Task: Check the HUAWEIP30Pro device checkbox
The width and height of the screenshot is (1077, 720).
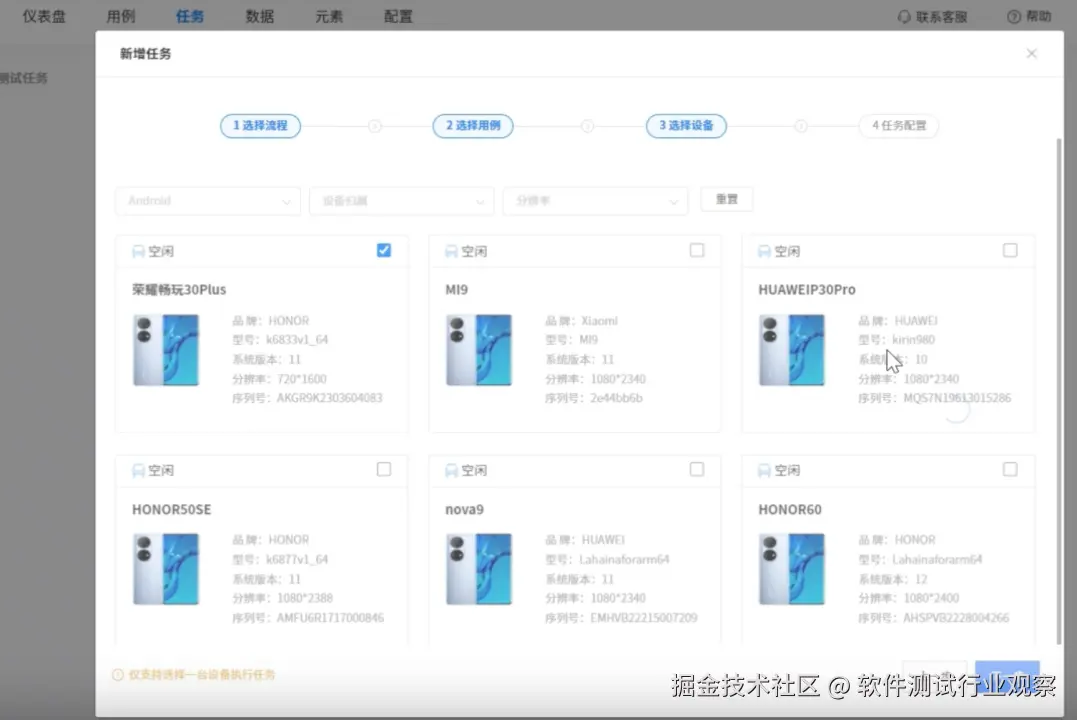Action: click(1010, 250)
